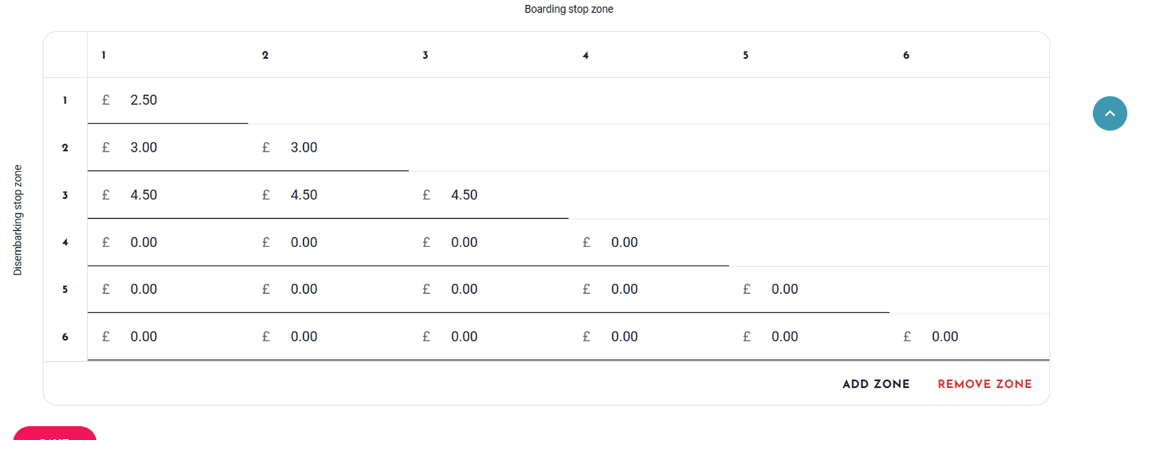This screenshot has height=451, width=1166.
Task: Select fare field boarding 2, disembarking 5
Action: [329, 290]
